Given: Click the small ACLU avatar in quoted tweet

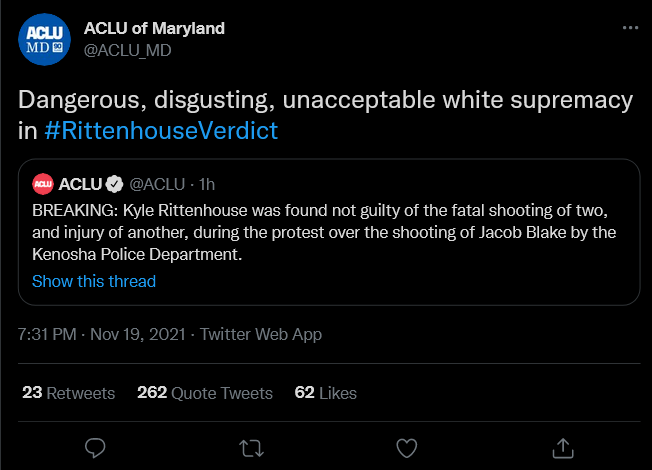Looking at the screenshot, I should [43, 183].
